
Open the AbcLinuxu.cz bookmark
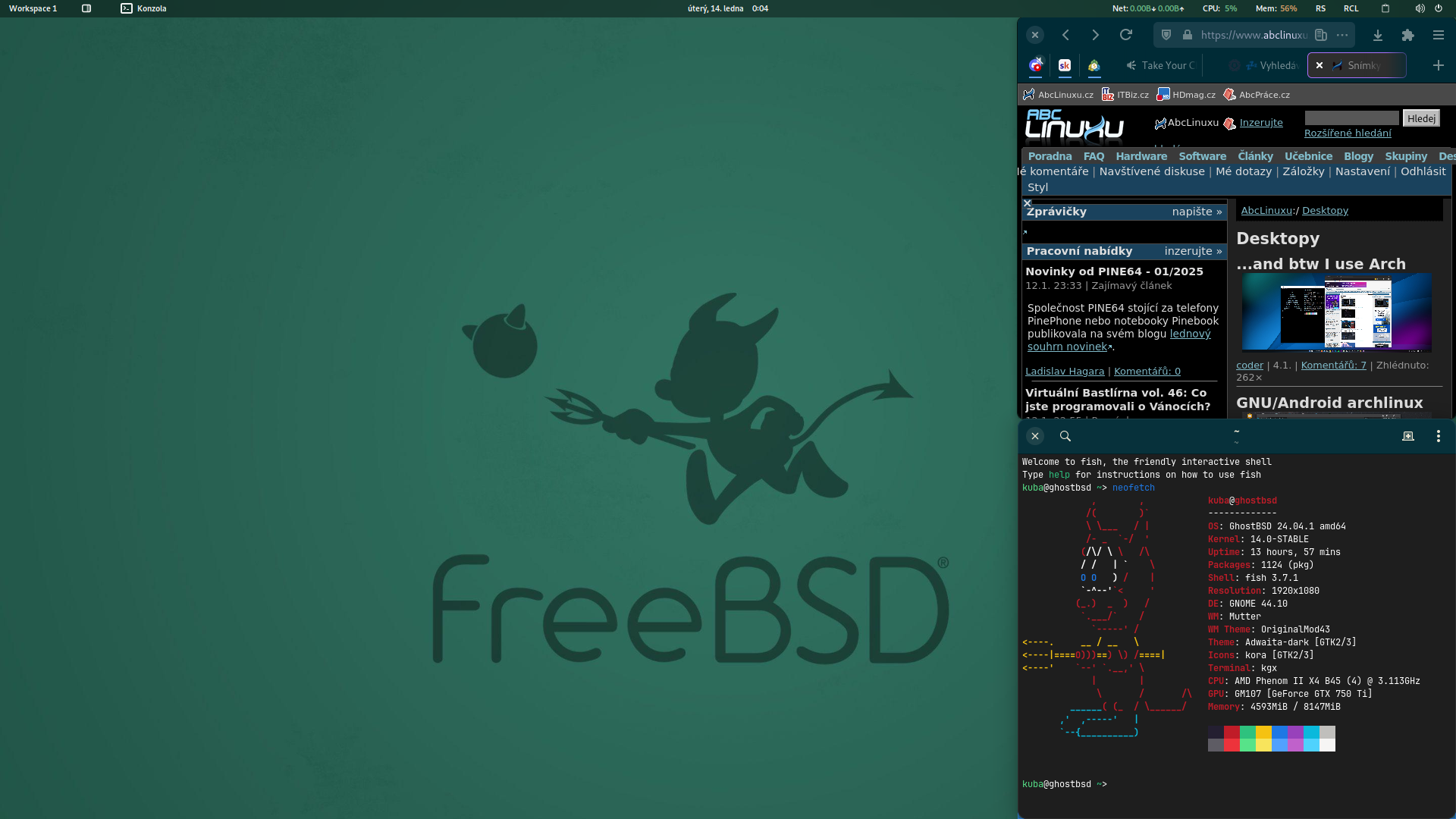pyautogui.click(x=1058, y=95)
